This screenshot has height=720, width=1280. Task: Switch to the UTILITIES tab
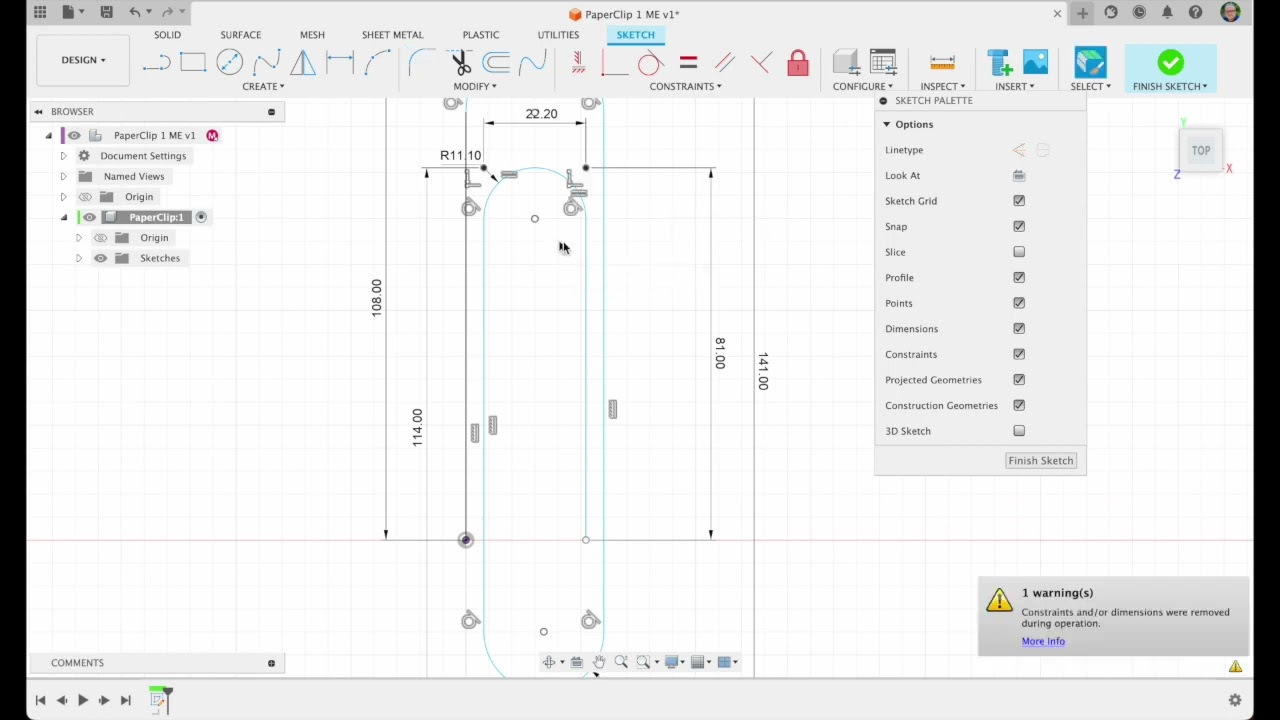click(558, 35)
